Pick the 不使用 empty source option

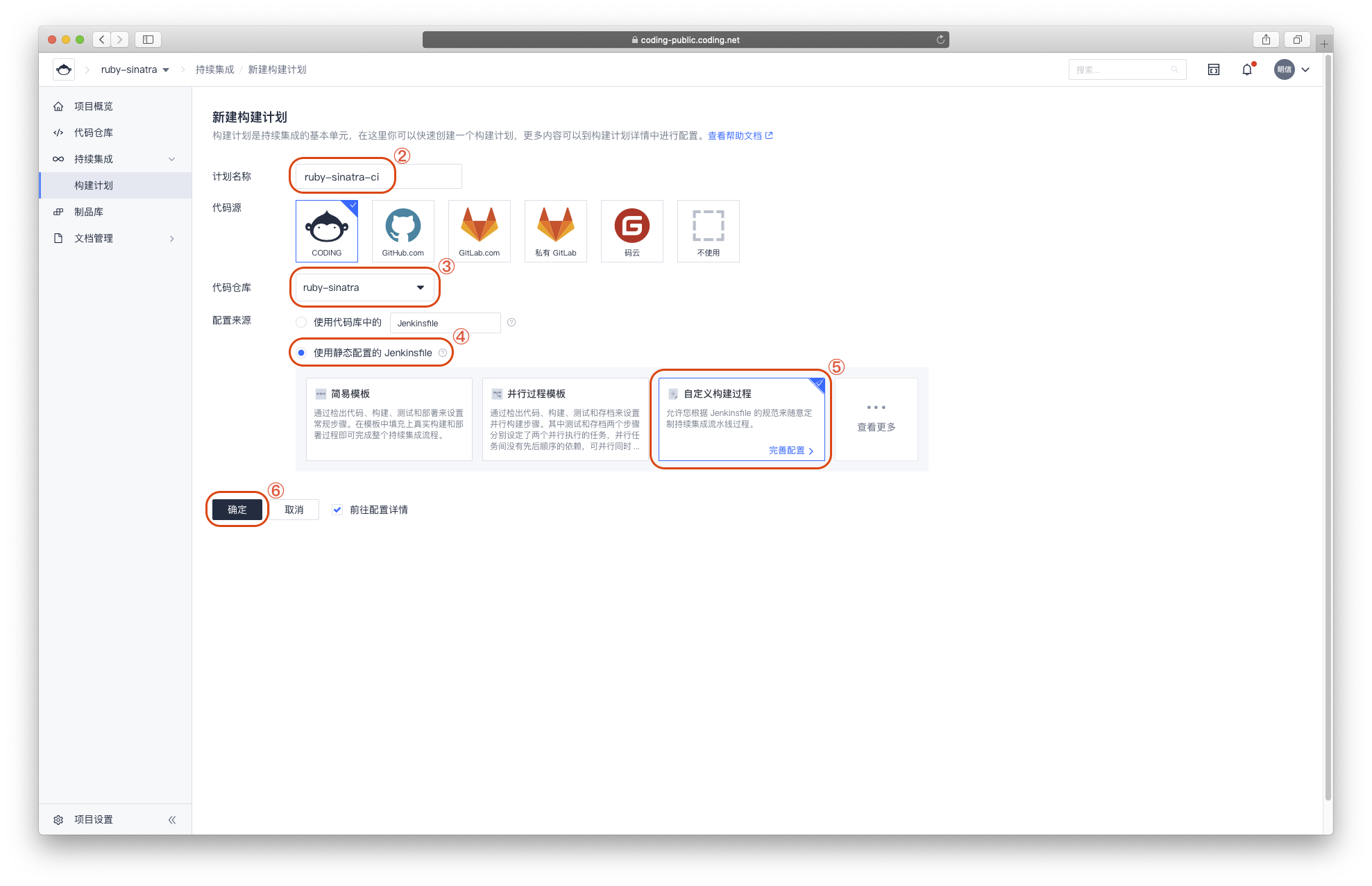(708, 231)
